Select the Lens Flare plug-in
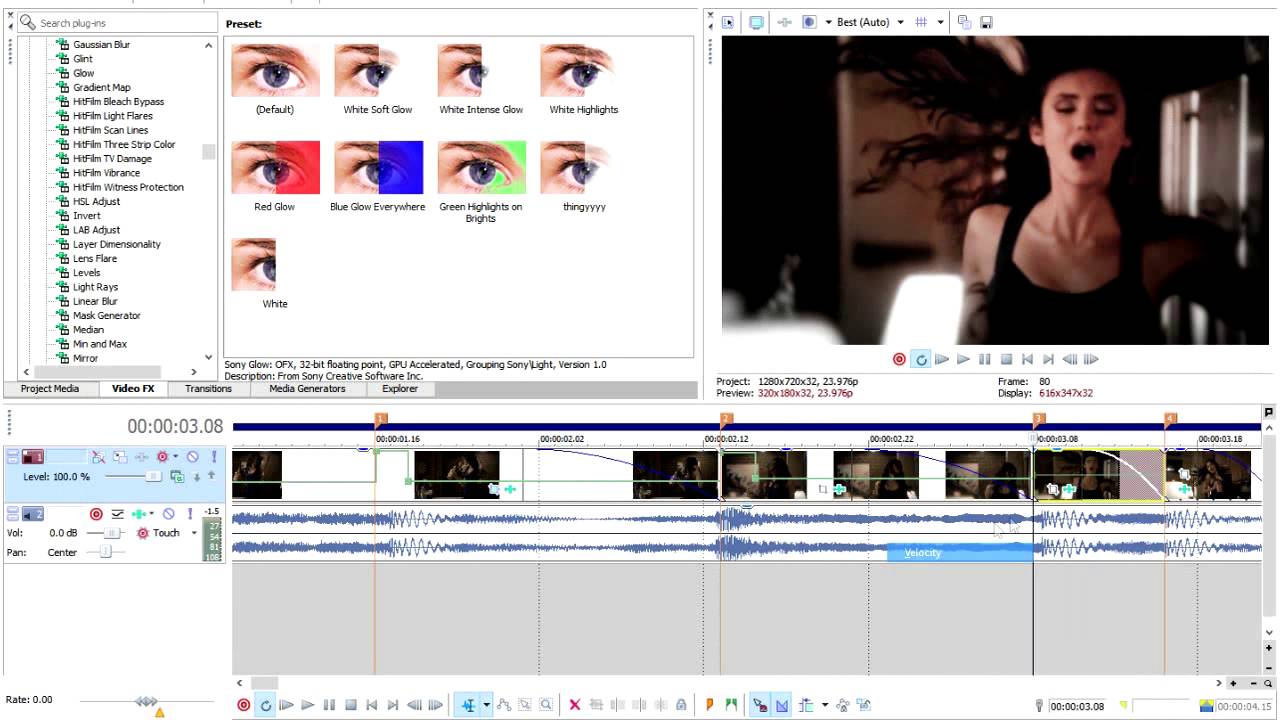Viewport: 1280px width, 720px height. click(94, 259)
